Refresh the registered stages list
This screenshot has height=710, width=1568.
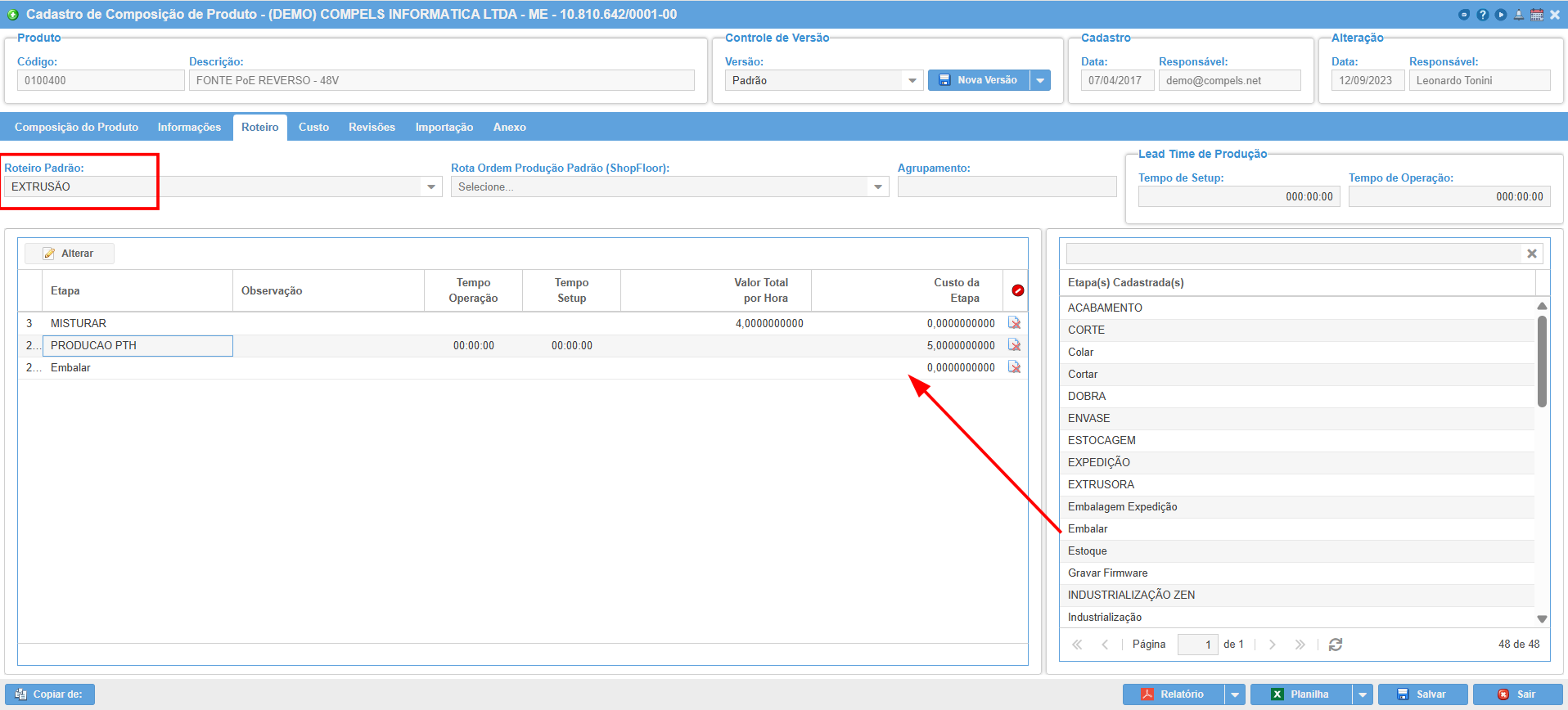(x=1336, y=645)
